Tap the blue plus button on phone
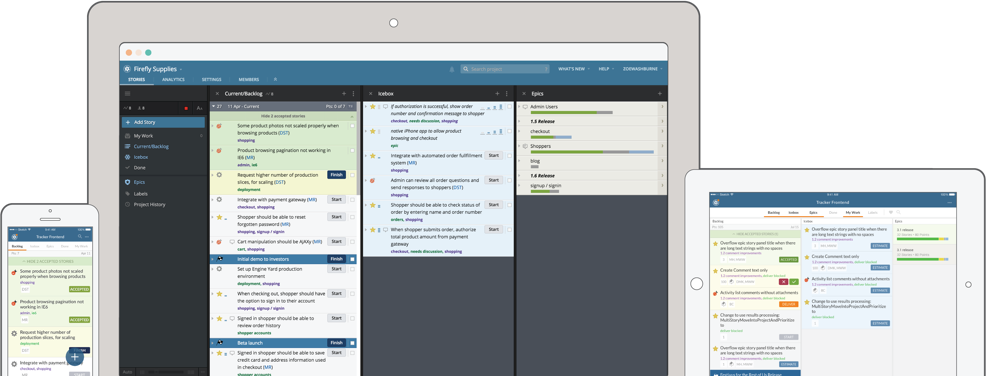 74,357
